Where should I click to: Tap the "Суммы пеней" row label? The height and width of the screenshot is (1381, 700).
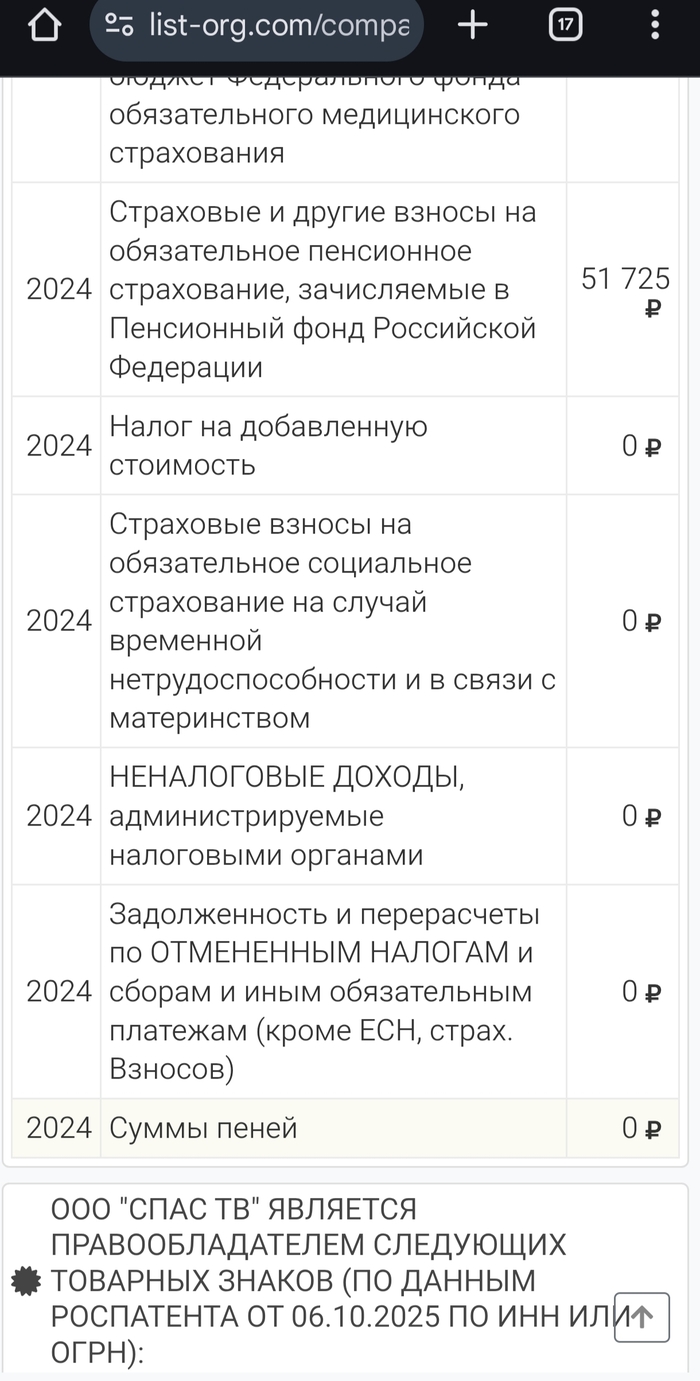(204, 1128)
